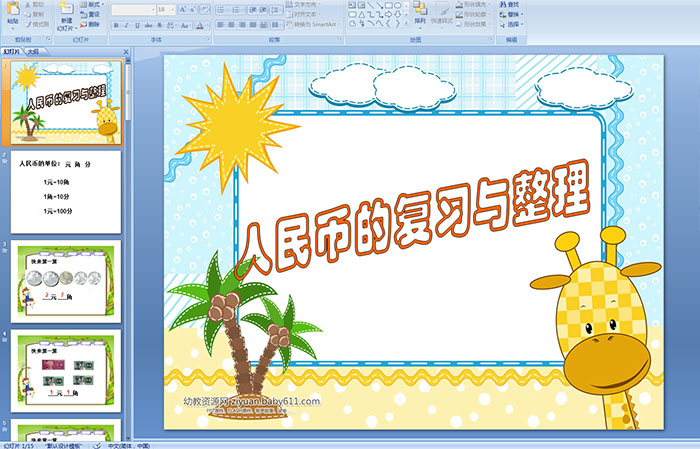Click the New Slide (新建幻灯片) icon
The image size is (700, 449).
(67, 9)
